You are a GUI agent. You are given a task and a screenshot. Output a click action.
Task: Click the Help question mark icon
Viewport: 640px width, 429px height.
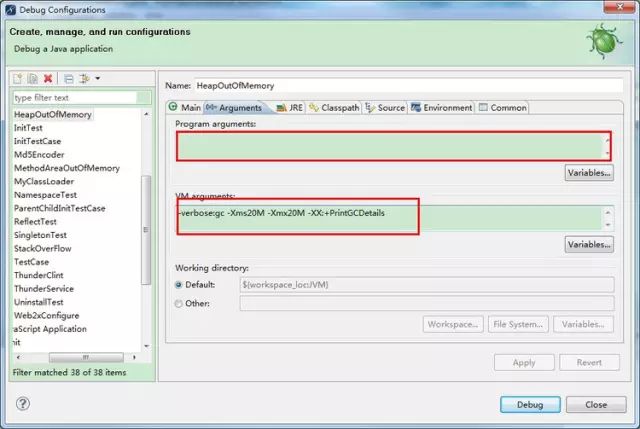point(23,404)
